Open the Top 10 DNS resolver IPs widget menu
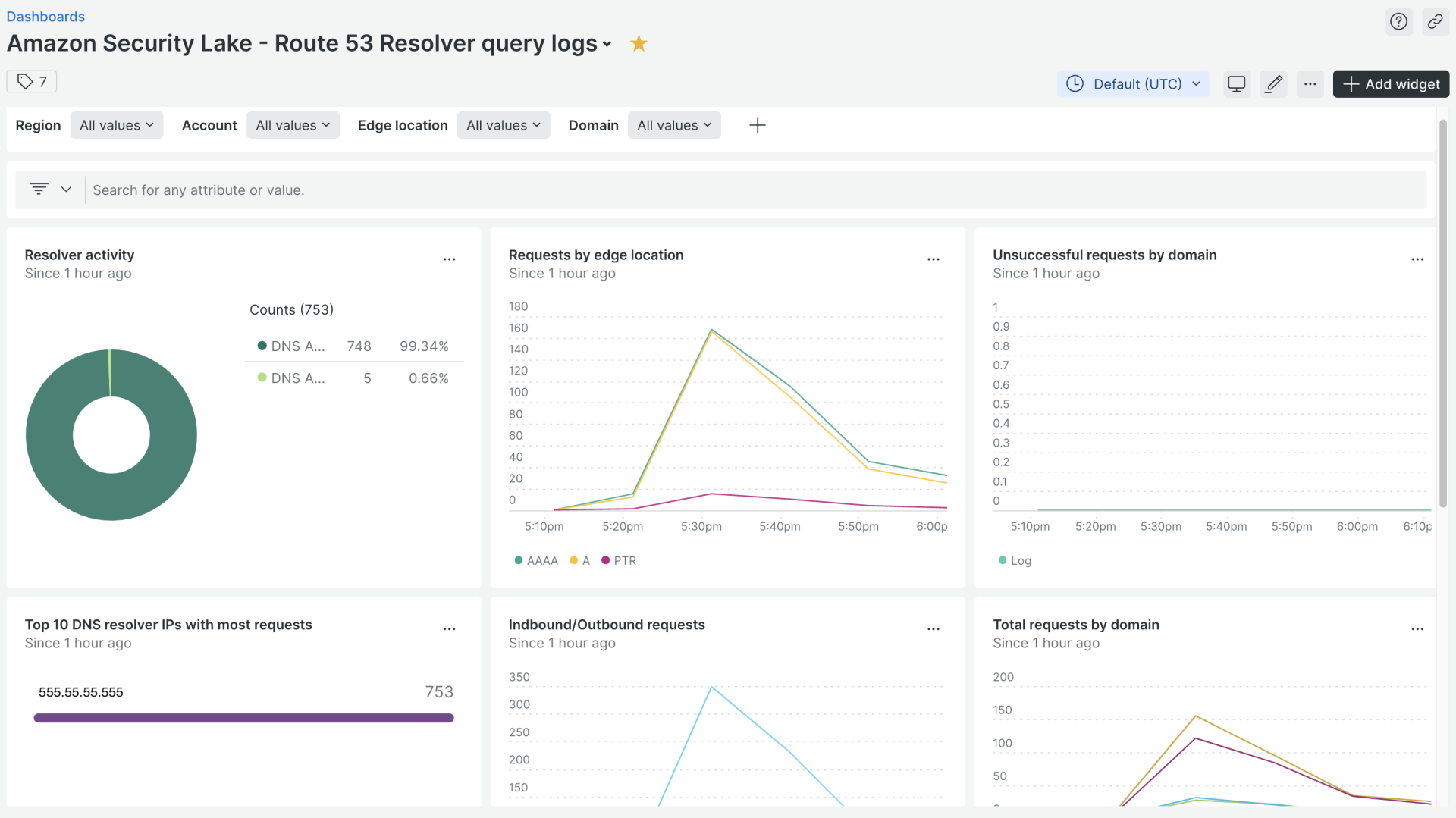 pos(449,628)
